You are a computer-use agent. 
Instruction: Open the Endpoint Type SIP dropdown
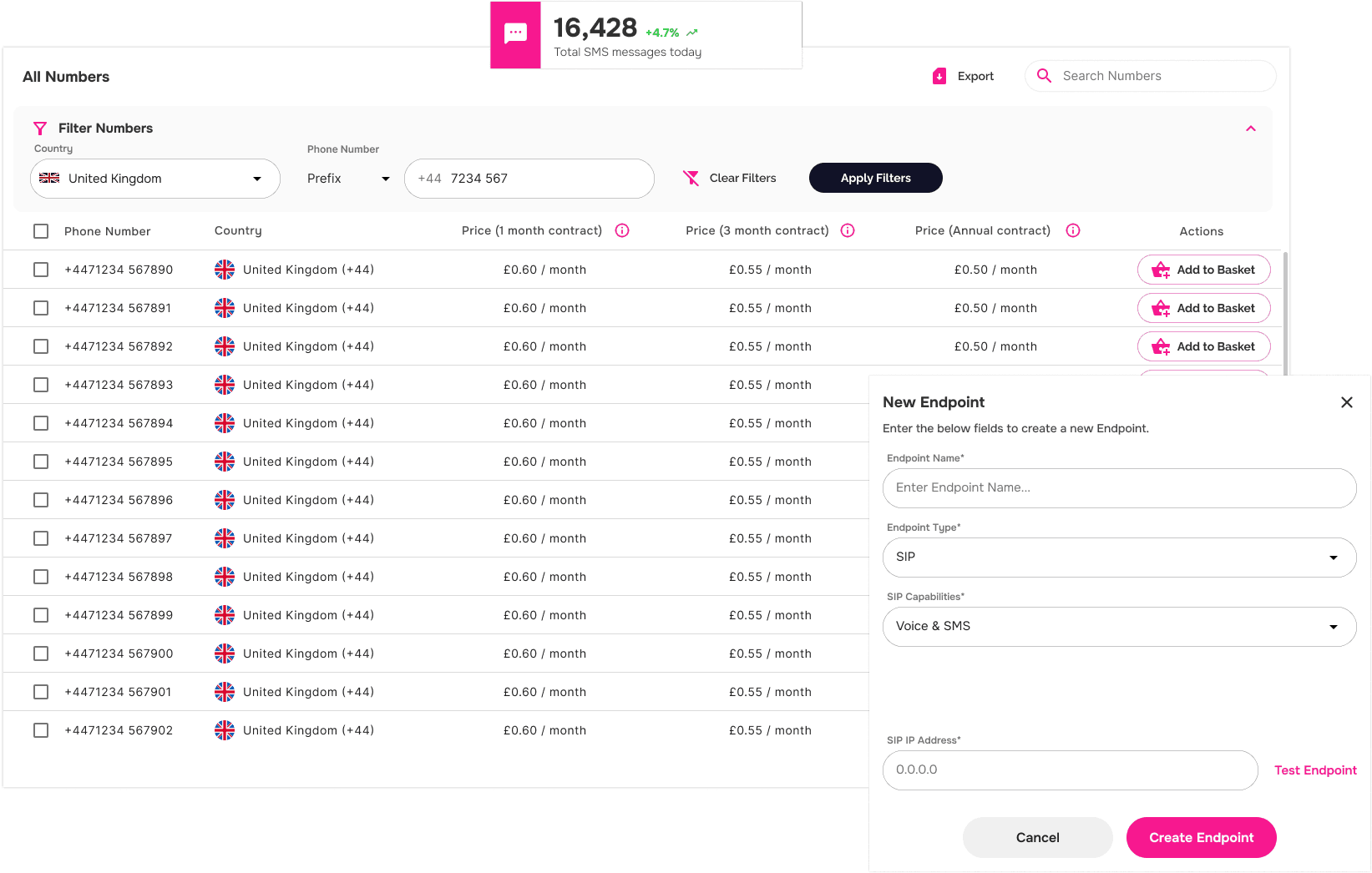point(1119,558)
